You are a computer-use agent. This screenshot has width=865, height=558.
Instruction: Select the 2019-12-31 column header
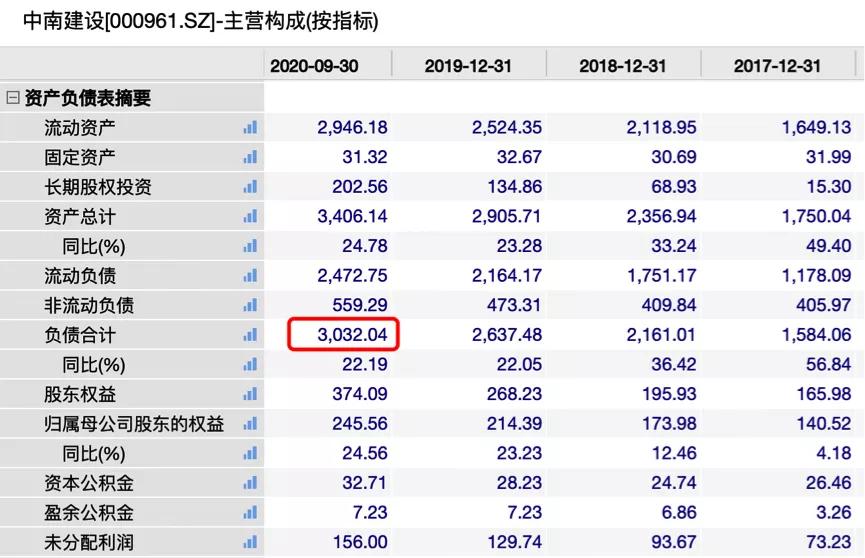pyautogui.click(x=468, y=66)
